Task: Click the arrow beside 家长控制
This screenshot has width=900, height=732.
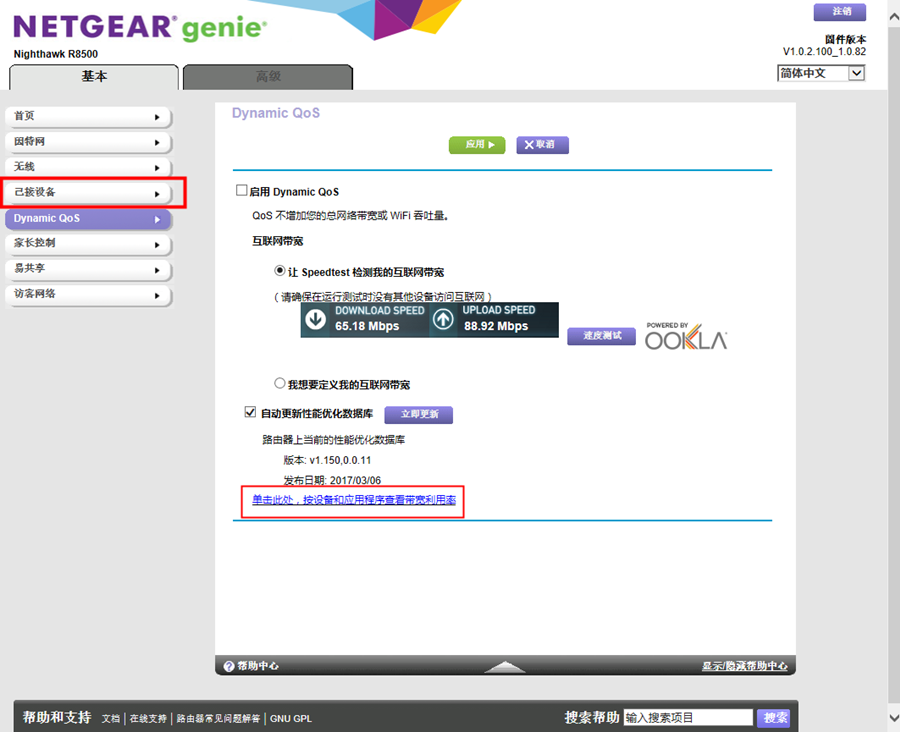Action: point(157,244)
